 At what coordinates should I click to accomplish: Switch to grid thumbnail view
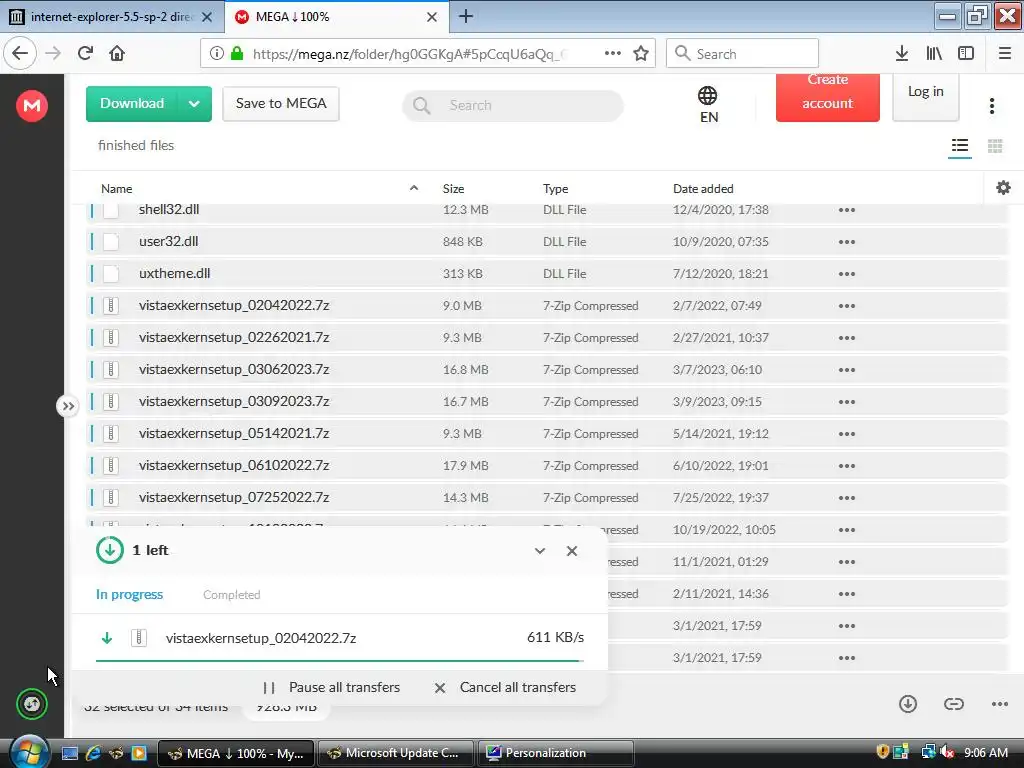pyautogui.click(x=995, y=146)
